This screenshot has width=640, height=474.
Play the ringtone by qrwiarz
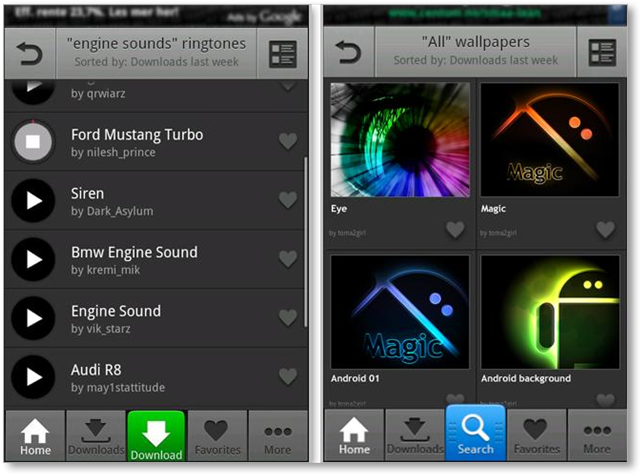pos(33,91)
